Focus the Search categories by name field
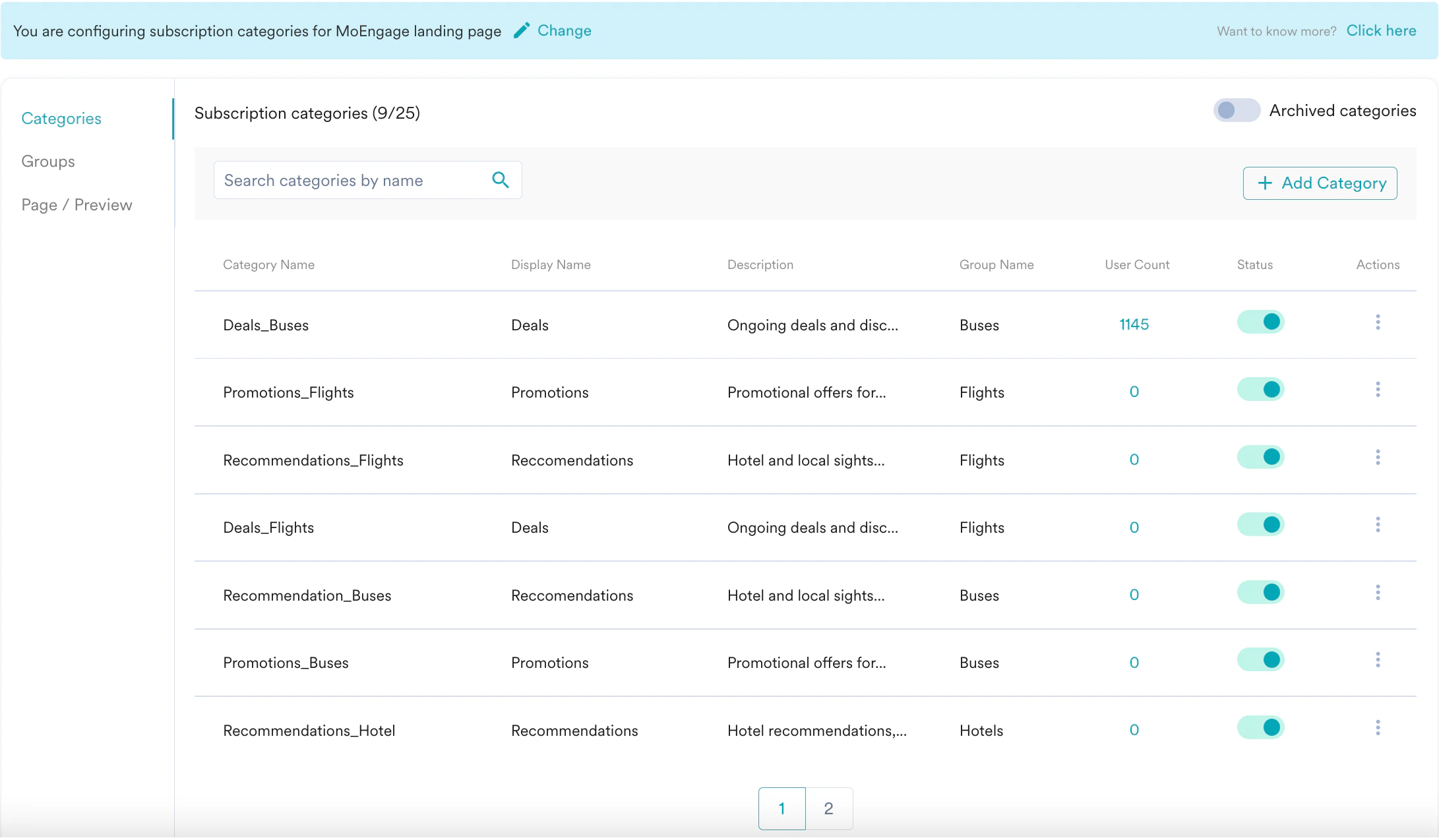1439x840 pixels. click(350, 180)
